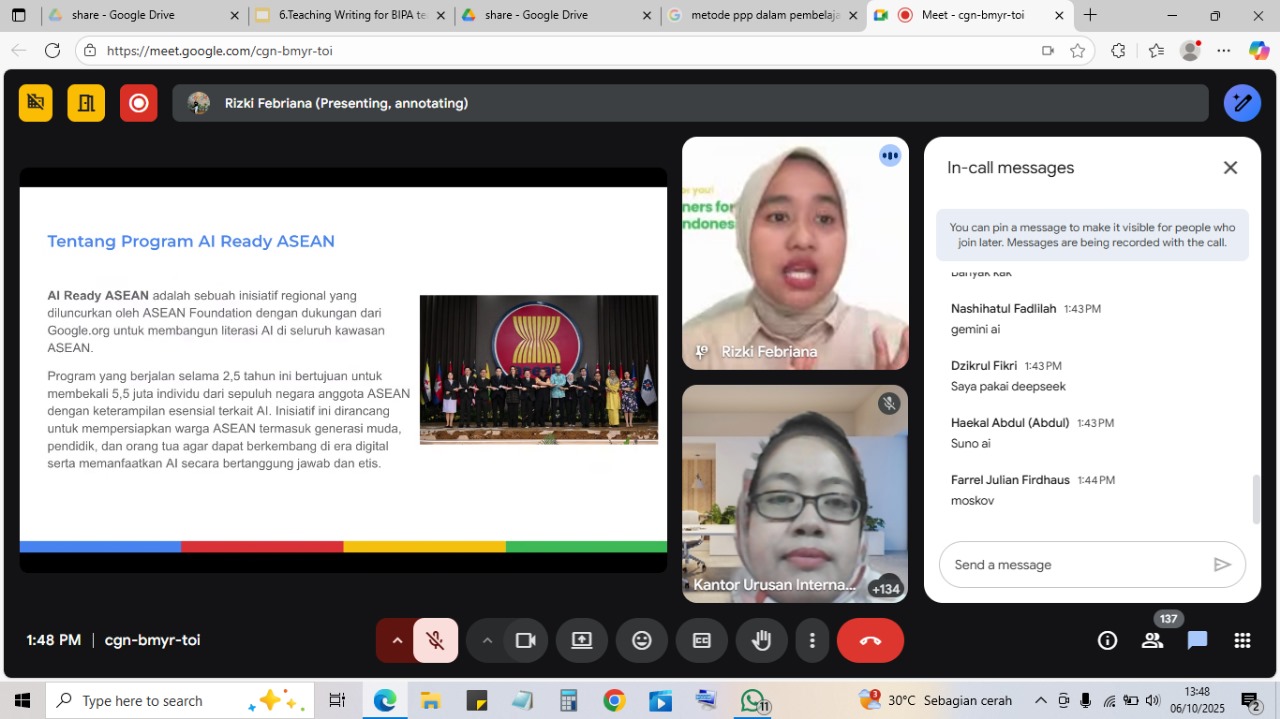Click the Send a message field
The height and width of the screenshot is (719, 1280).
(1075, 565)
